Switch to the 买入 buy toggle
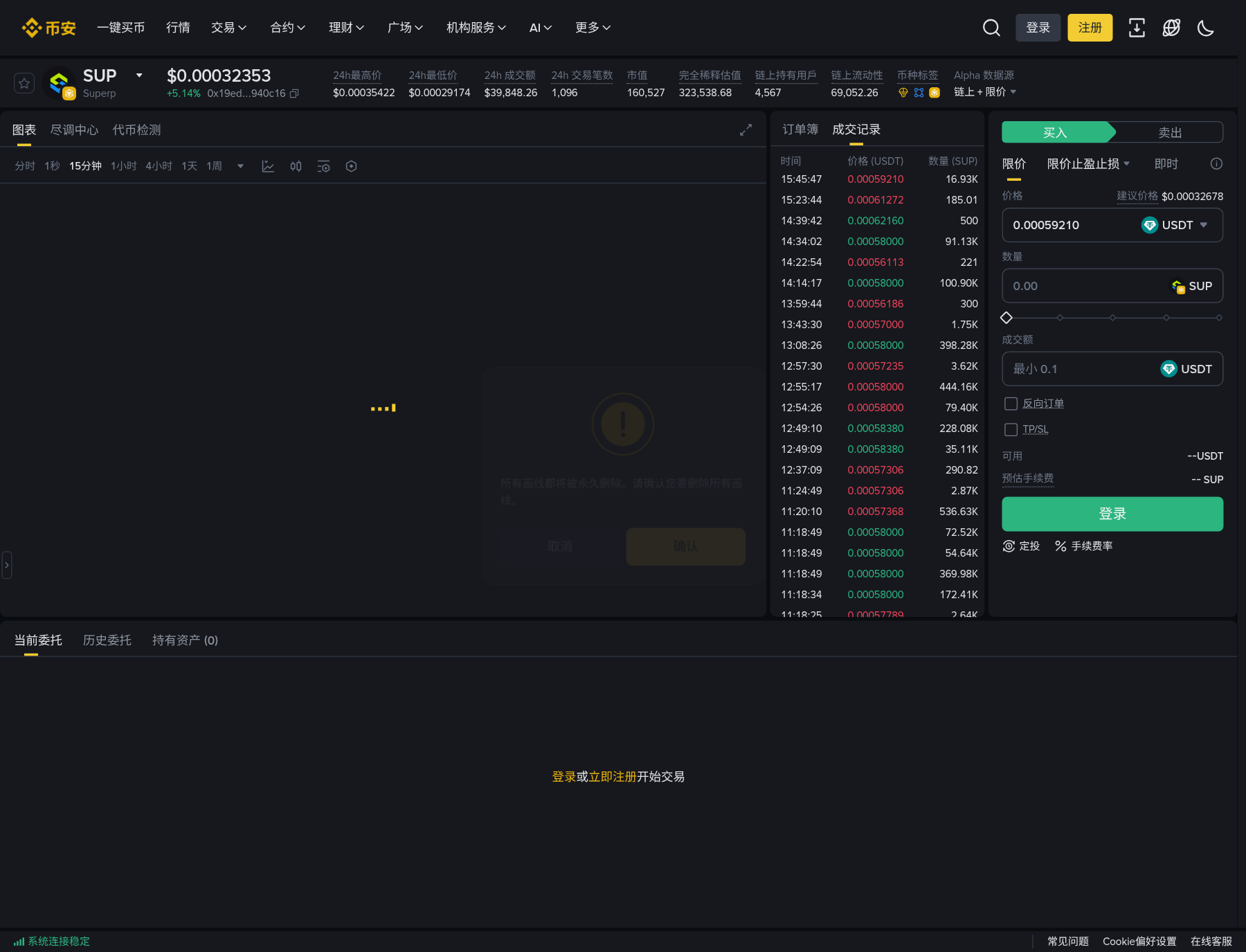Screen dimensions: 1246x952 (x=1056, y=132)
